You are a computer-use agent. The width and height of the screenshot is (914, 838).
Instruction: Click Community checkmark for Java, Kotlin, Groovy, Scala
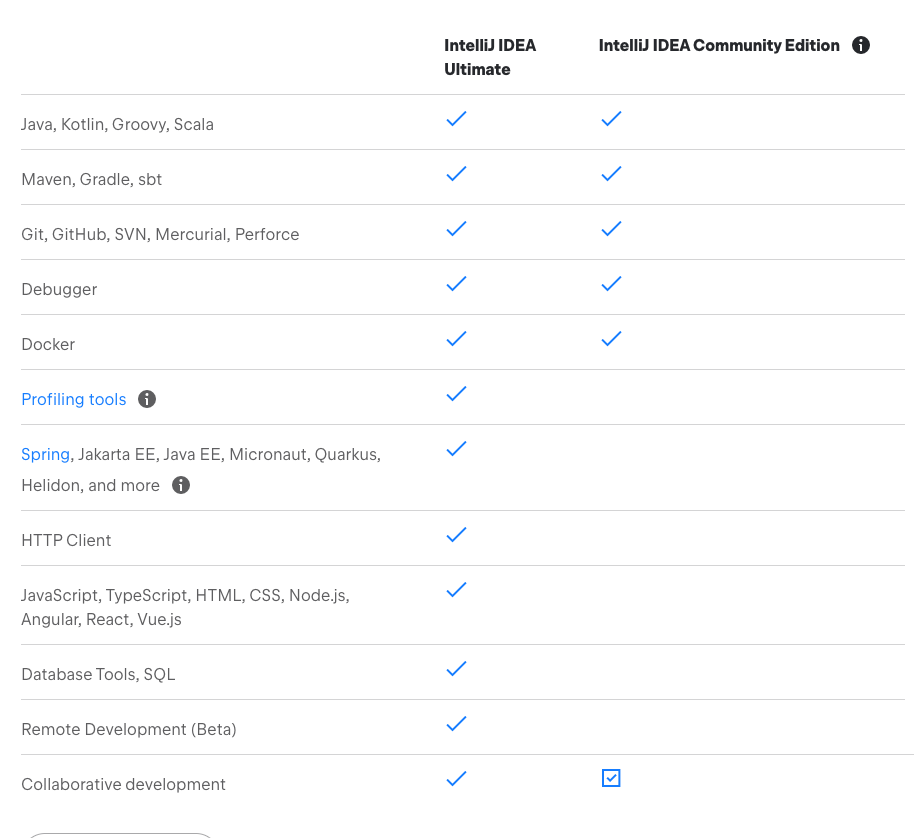(x=611, y=118)
